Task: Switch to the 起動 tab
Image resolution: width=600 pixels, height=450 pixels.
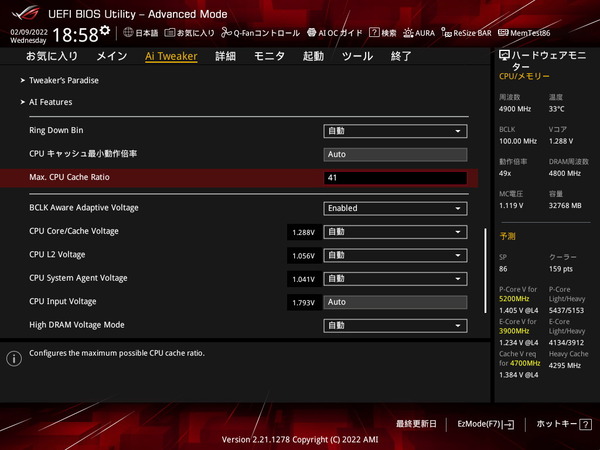Action: coord(313,56)
